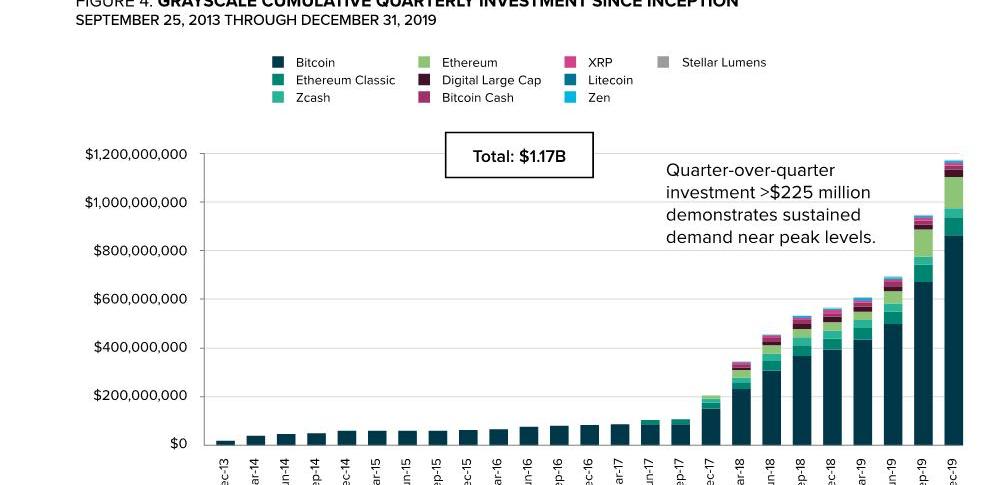This screenshot has height=485, width=988.
Task: Click the $800,000,000 axis label
Action: (141, 251)
